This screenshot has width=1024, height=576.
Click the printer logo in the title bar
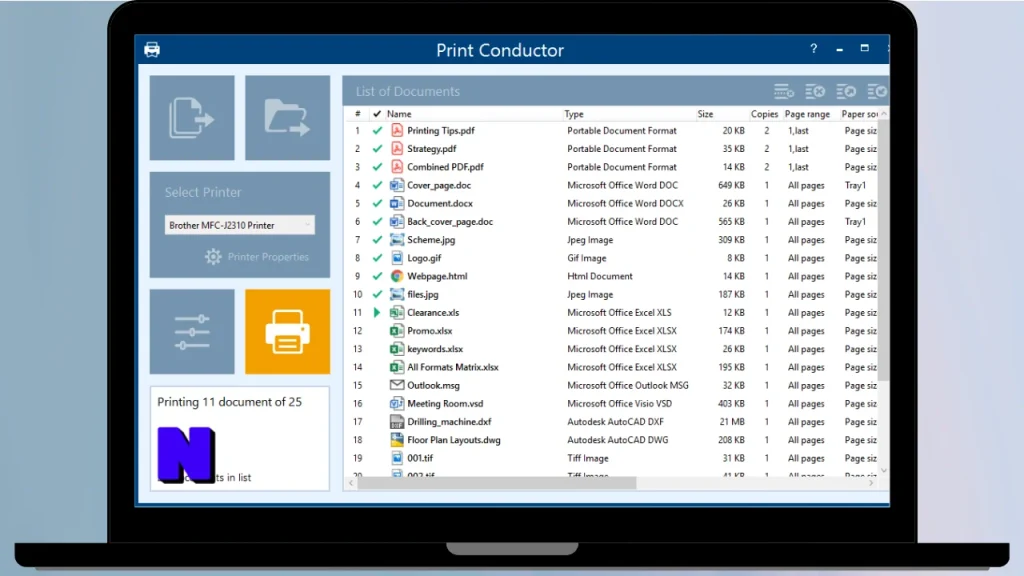(x=152, y=50)
